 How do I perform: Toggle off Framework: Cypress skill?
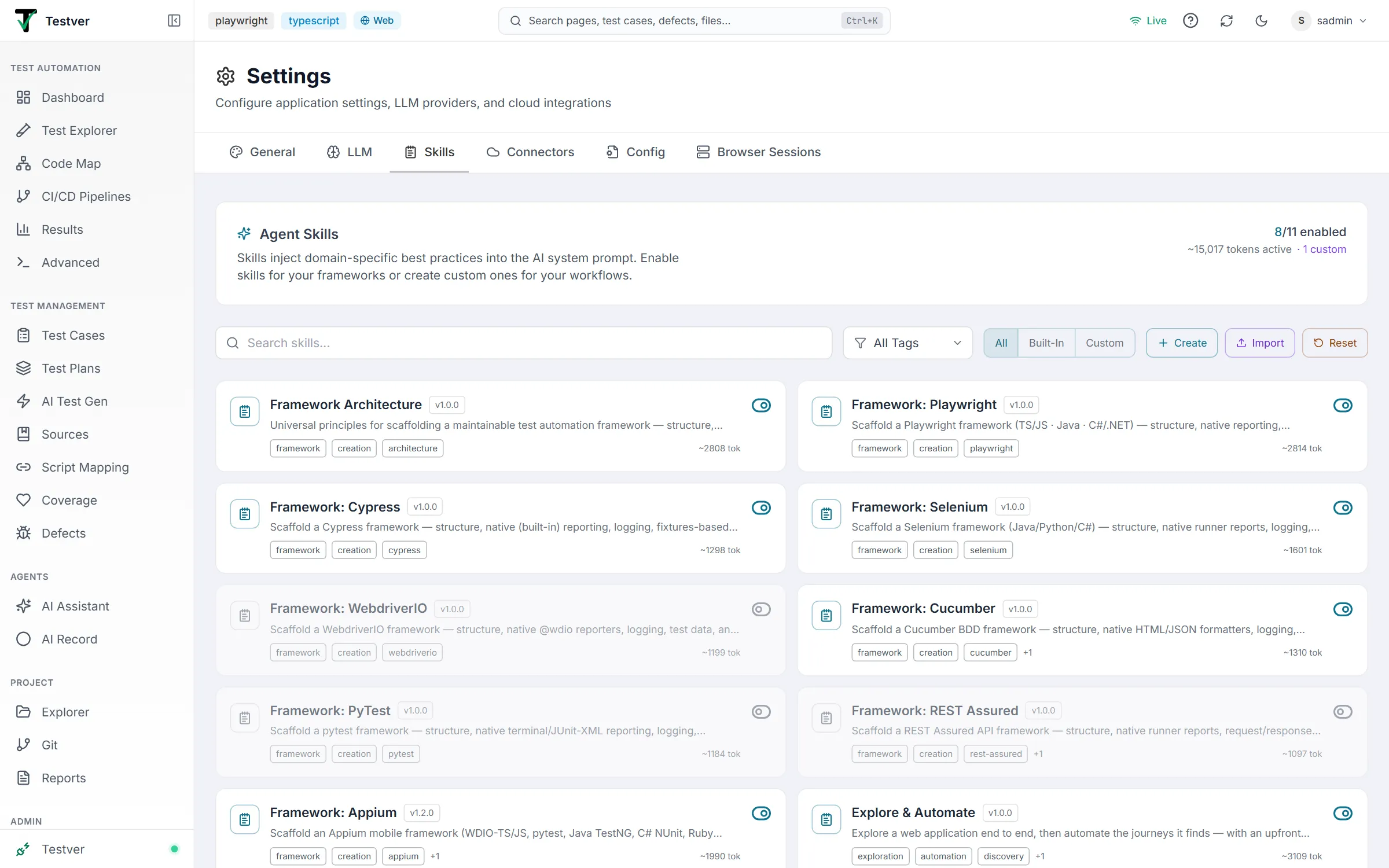coord(761,507)
